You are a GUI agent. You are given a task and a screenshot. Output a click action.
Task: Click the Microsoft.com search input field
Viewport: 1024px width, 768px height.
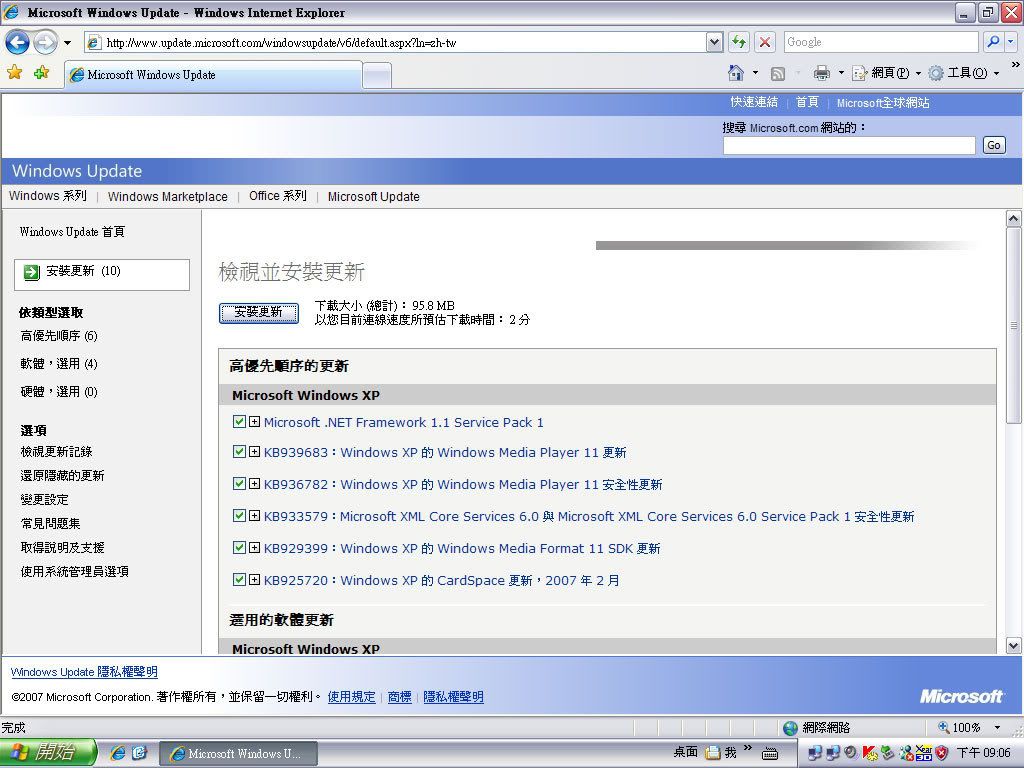[x=848, y=146]
